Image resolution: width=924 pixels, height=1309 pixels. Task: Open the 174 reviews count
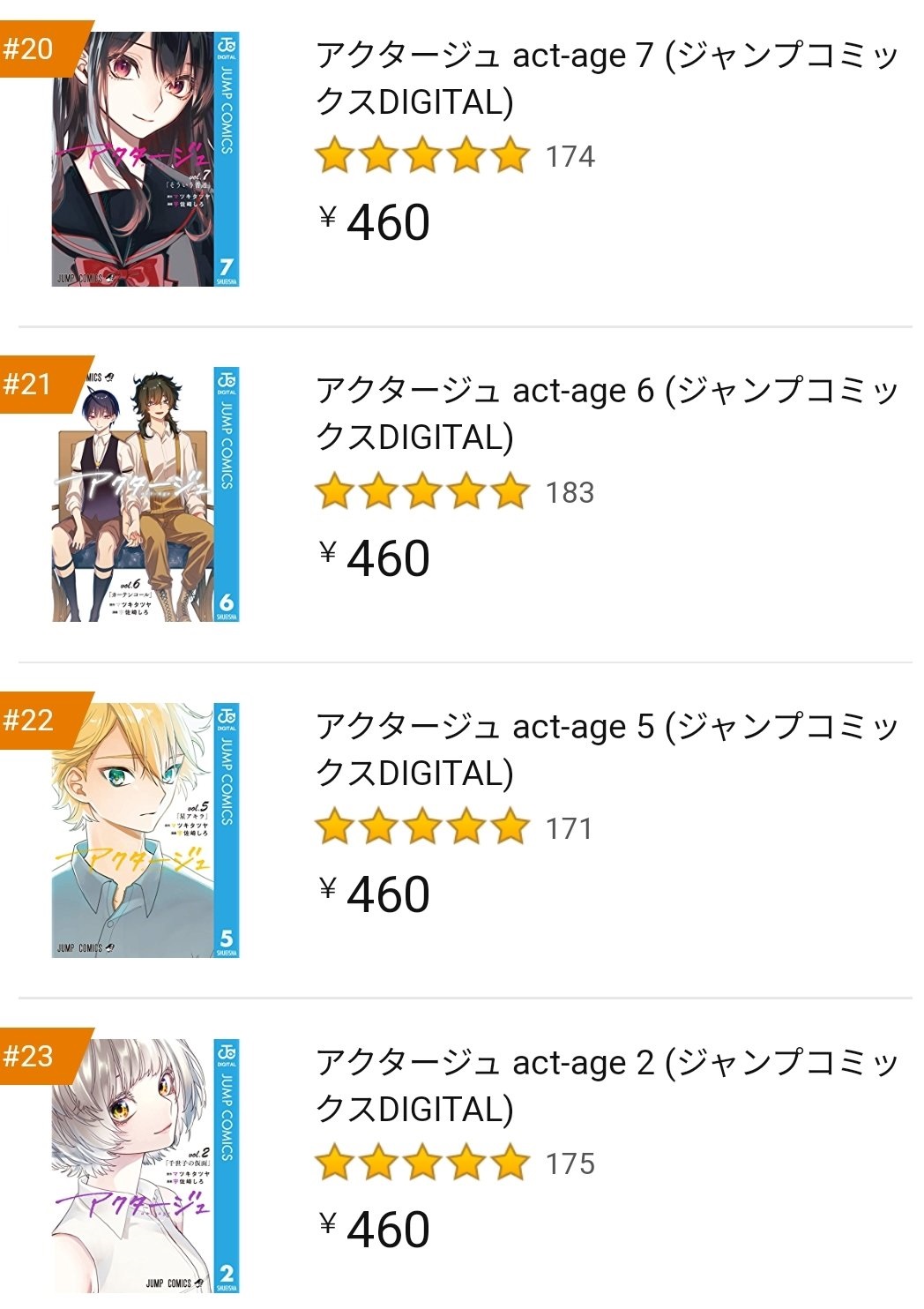point(570,157)
